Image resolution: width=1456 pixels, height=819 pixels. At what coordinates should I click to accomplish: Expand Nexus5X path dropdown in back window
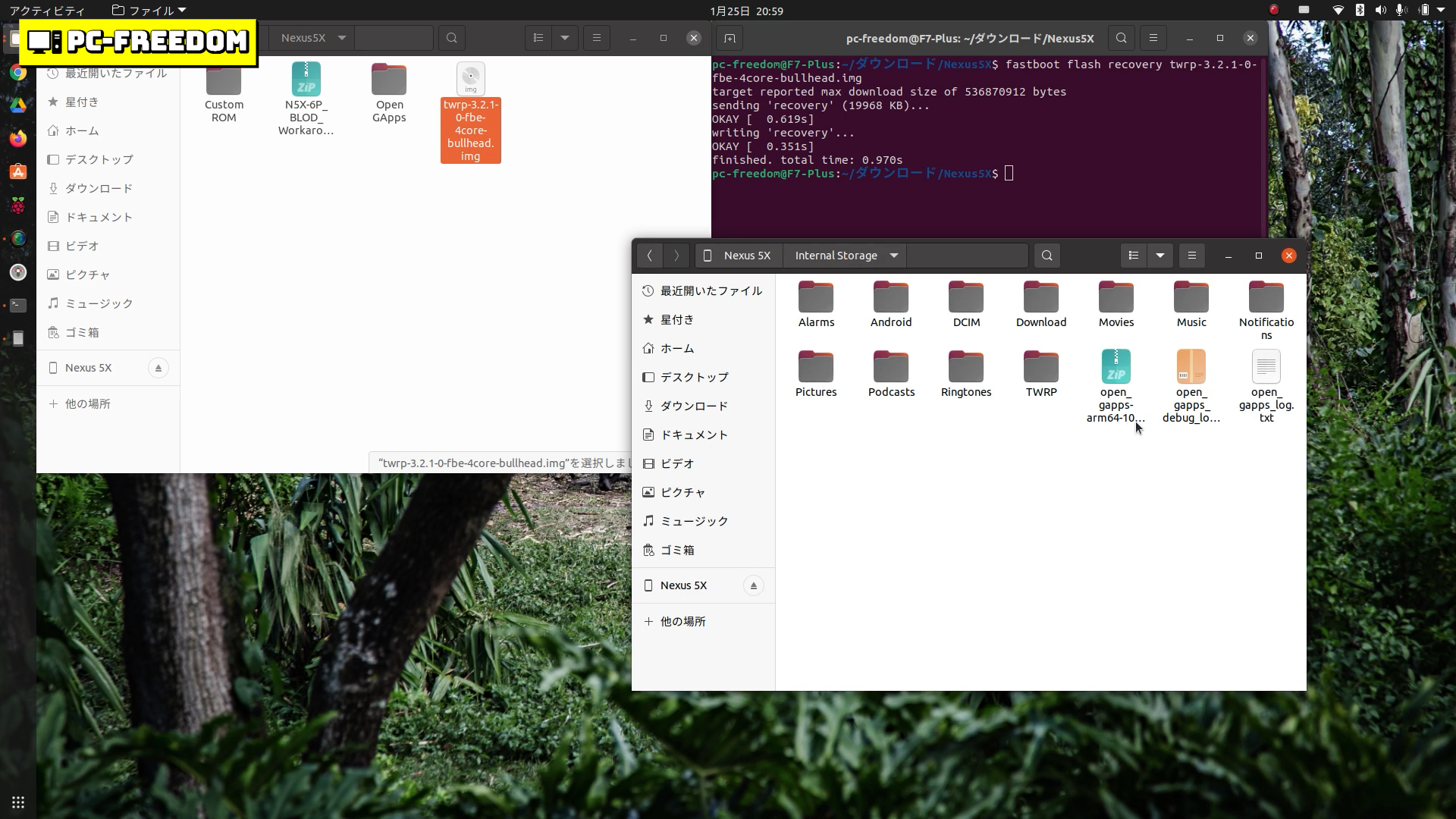click(x=342, y=38)
